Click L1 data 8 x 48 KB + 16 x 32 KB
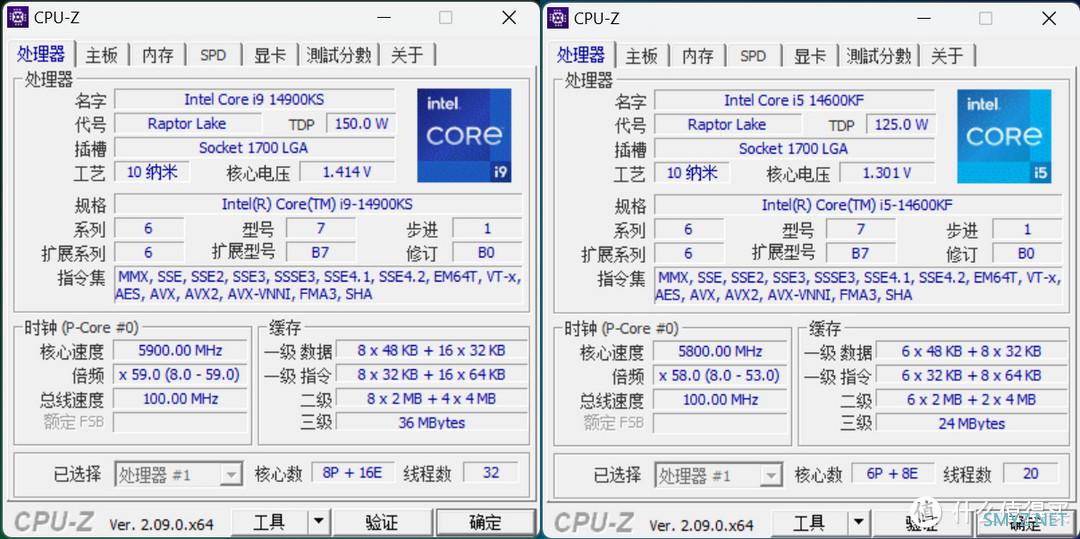Screen dimensions: 1080x539 (x=431, y=350)
